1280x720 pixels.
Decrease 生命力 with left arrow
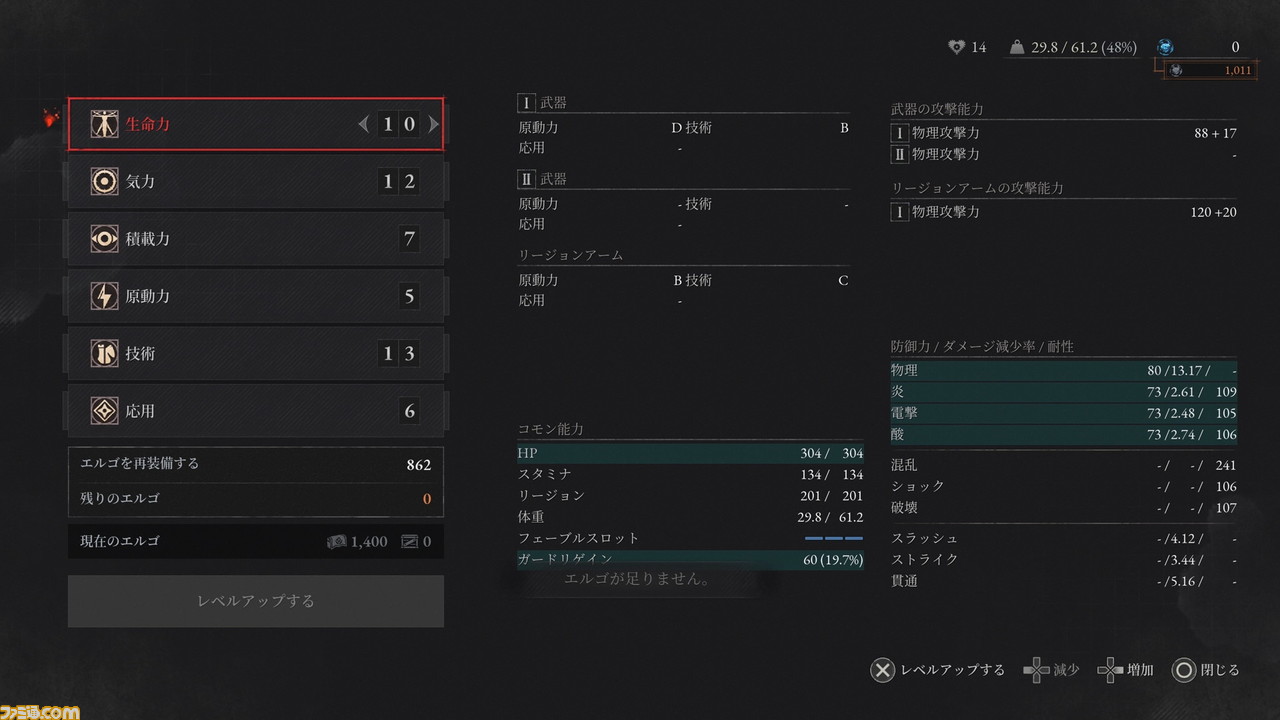tap(364, 124)
